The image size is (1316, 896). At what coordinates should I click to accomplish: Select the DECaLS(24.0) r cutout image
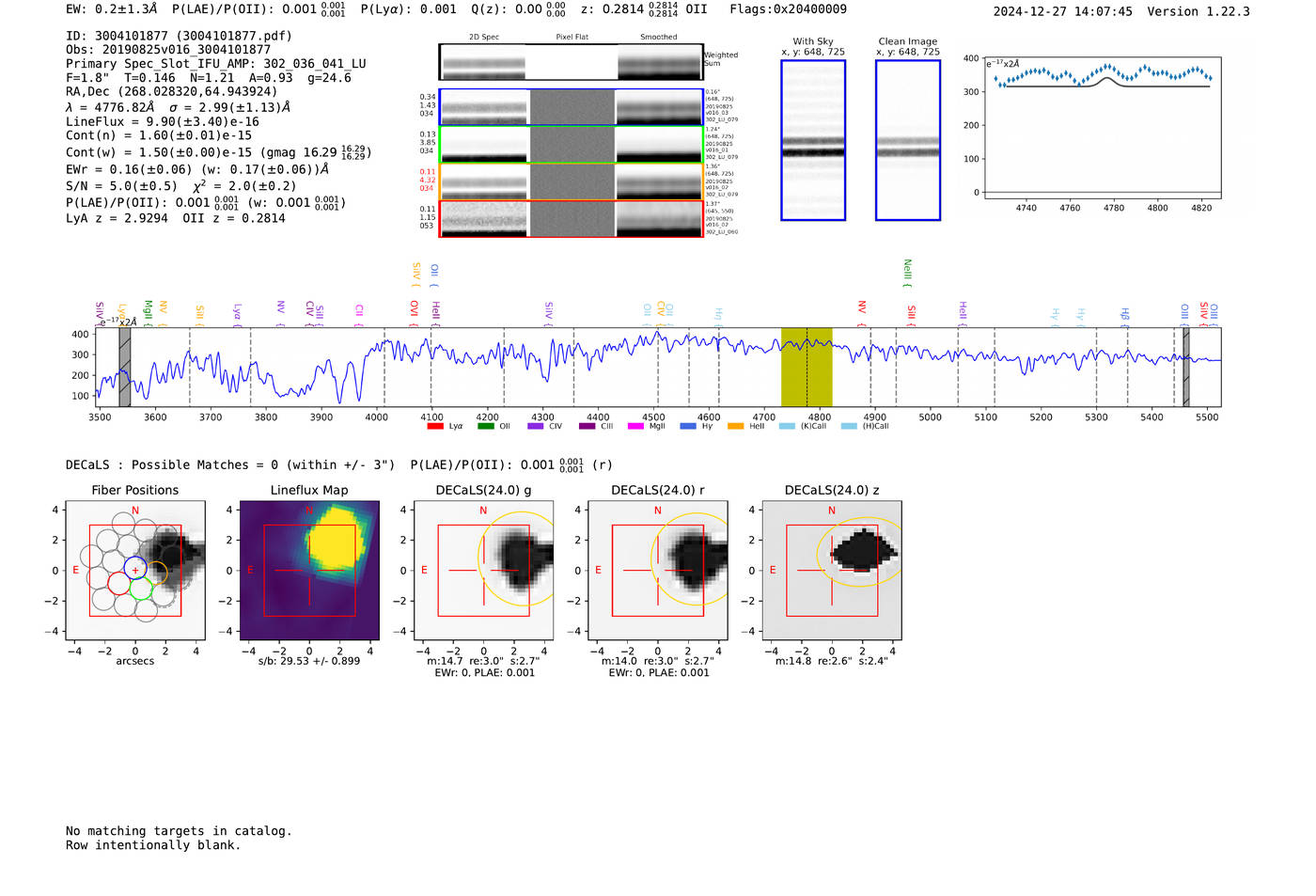658,571
